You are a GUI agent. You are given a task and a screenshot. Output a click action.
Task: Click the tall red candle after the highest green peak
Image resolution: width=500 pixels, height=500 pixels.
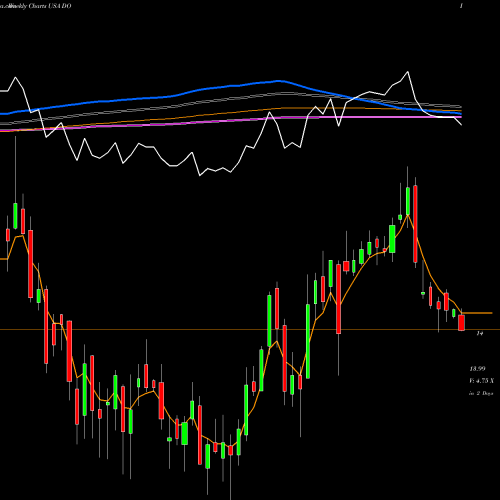pyautogui.click(x=415, y=224)
